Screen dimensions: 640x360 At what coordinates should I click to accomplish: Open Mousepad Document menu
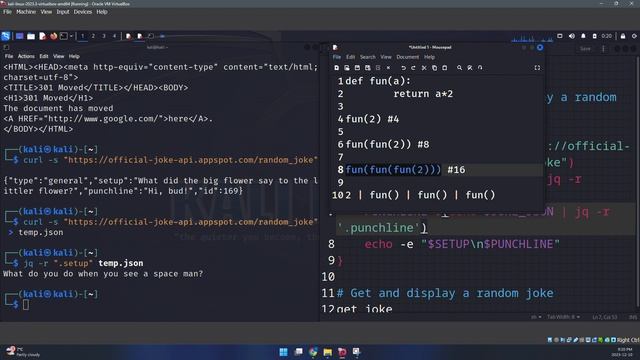tap(408, 57)
